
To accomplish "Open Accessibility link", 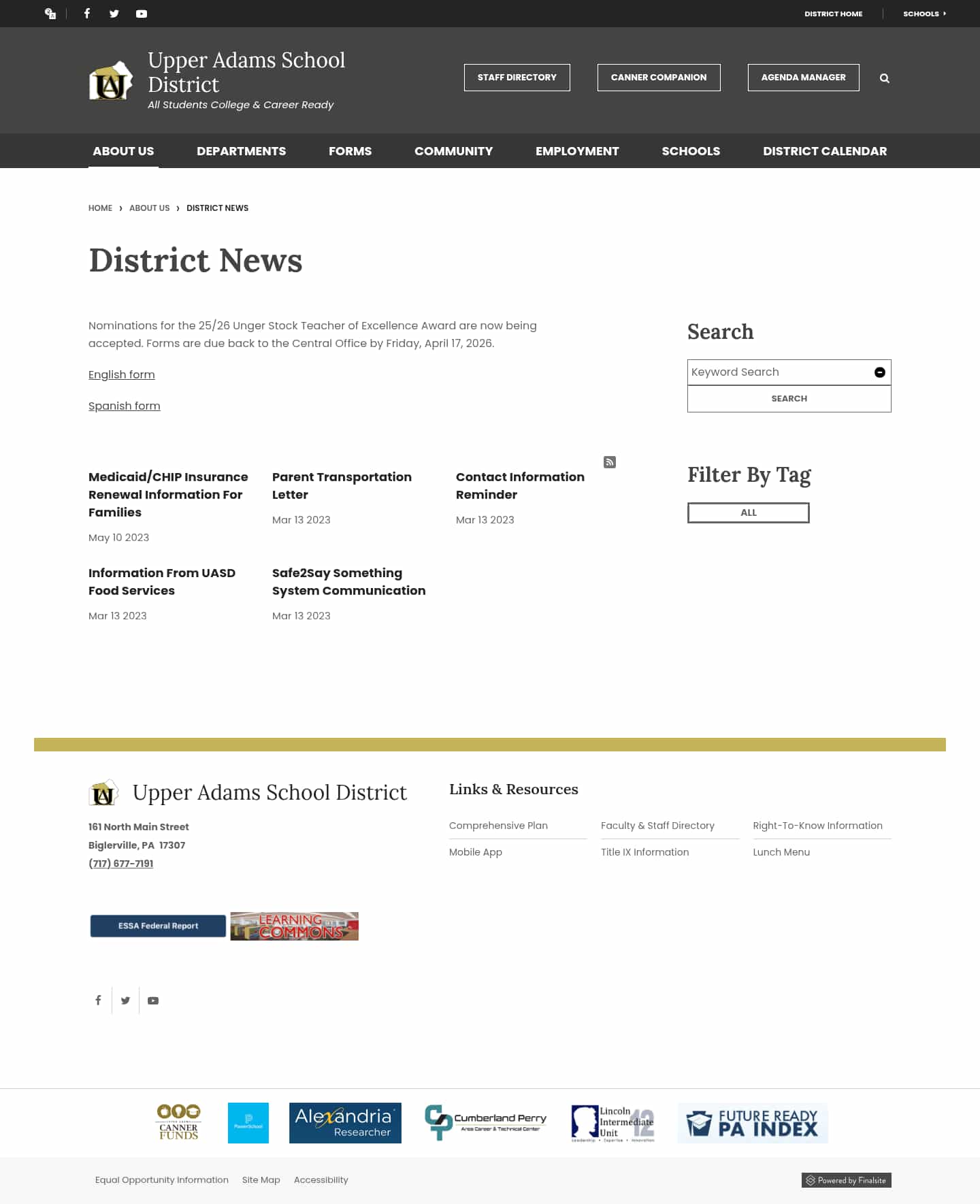I will (321, 1180).
